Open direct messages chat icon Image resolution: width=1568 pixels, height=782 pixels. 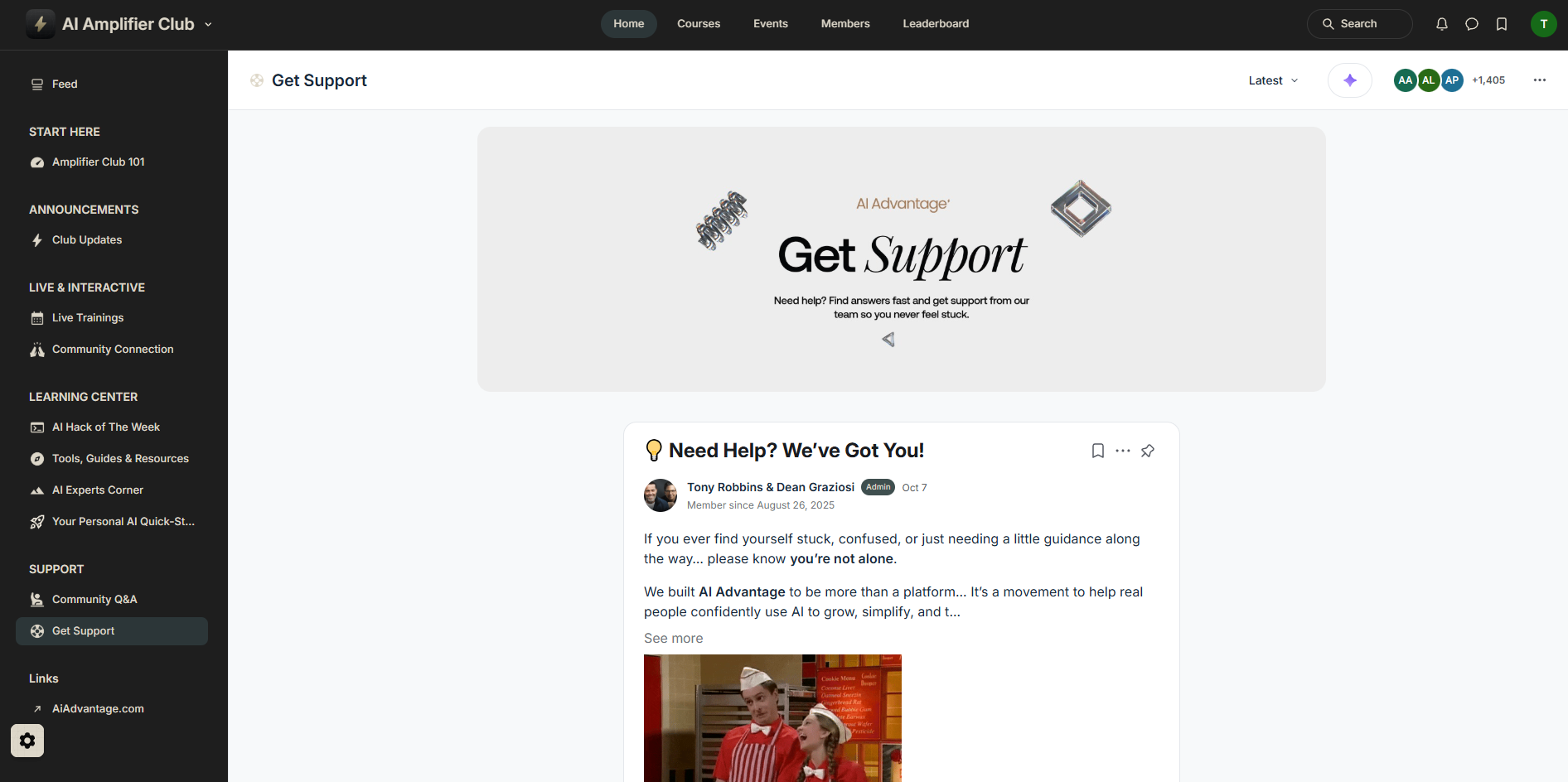pyautogui.click(x=1472, y=24)
